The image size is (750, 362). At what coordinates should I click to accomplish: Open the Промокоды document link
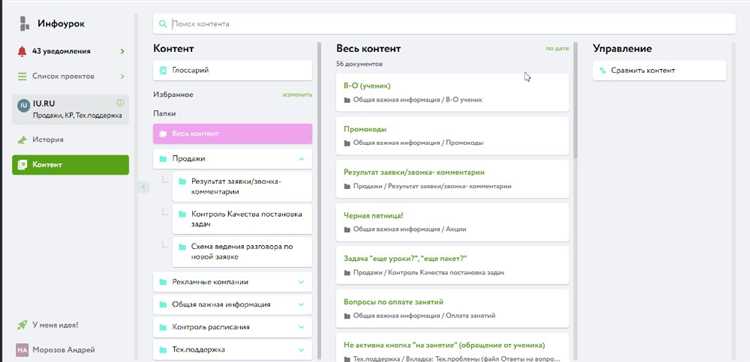365,129
